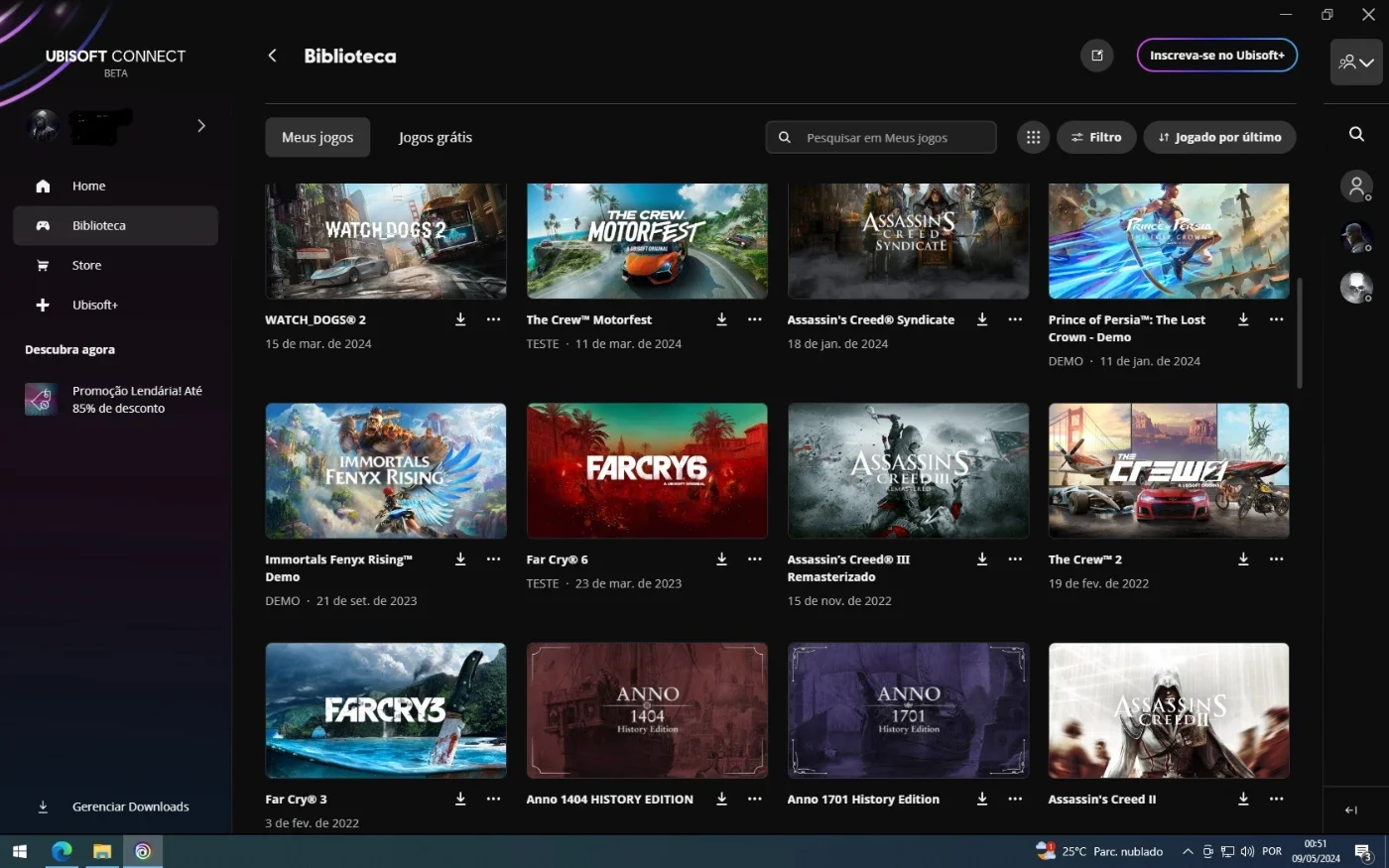
Task: Click 'Inscreva-se no Ubisoft+' button
Action: [1216, 56]
